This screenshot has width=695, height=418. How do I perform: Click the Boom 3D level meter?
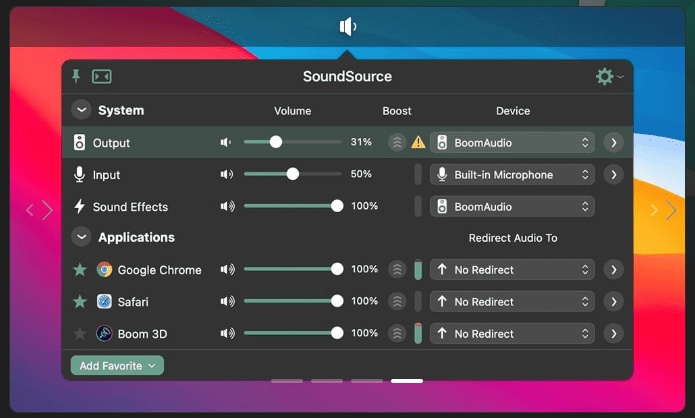point(418,333)
